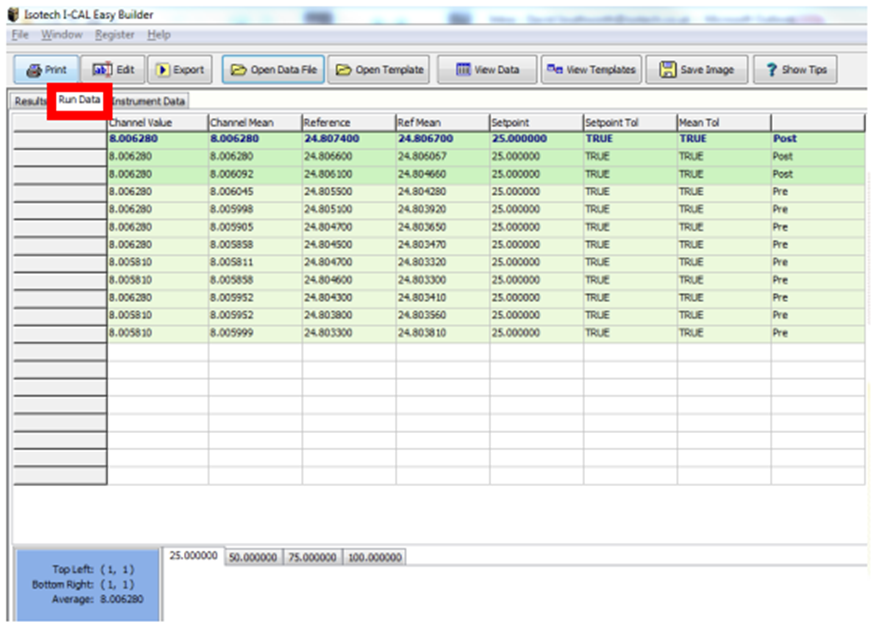Click the Mean Tol column header
Screen dimensions: 872x623
tap(724, 122)
